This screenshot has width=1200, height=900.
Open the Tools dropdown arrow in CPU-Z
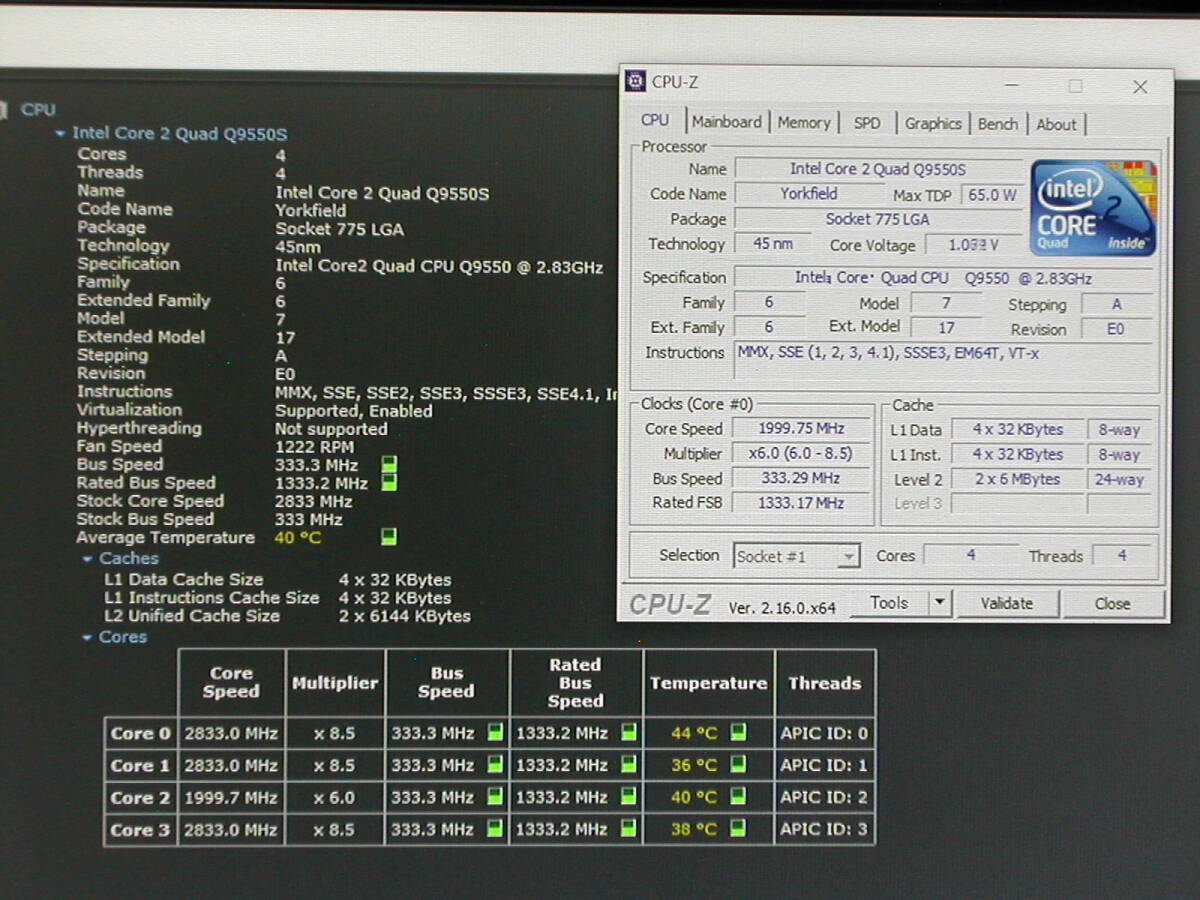click(x=939, y=603)
